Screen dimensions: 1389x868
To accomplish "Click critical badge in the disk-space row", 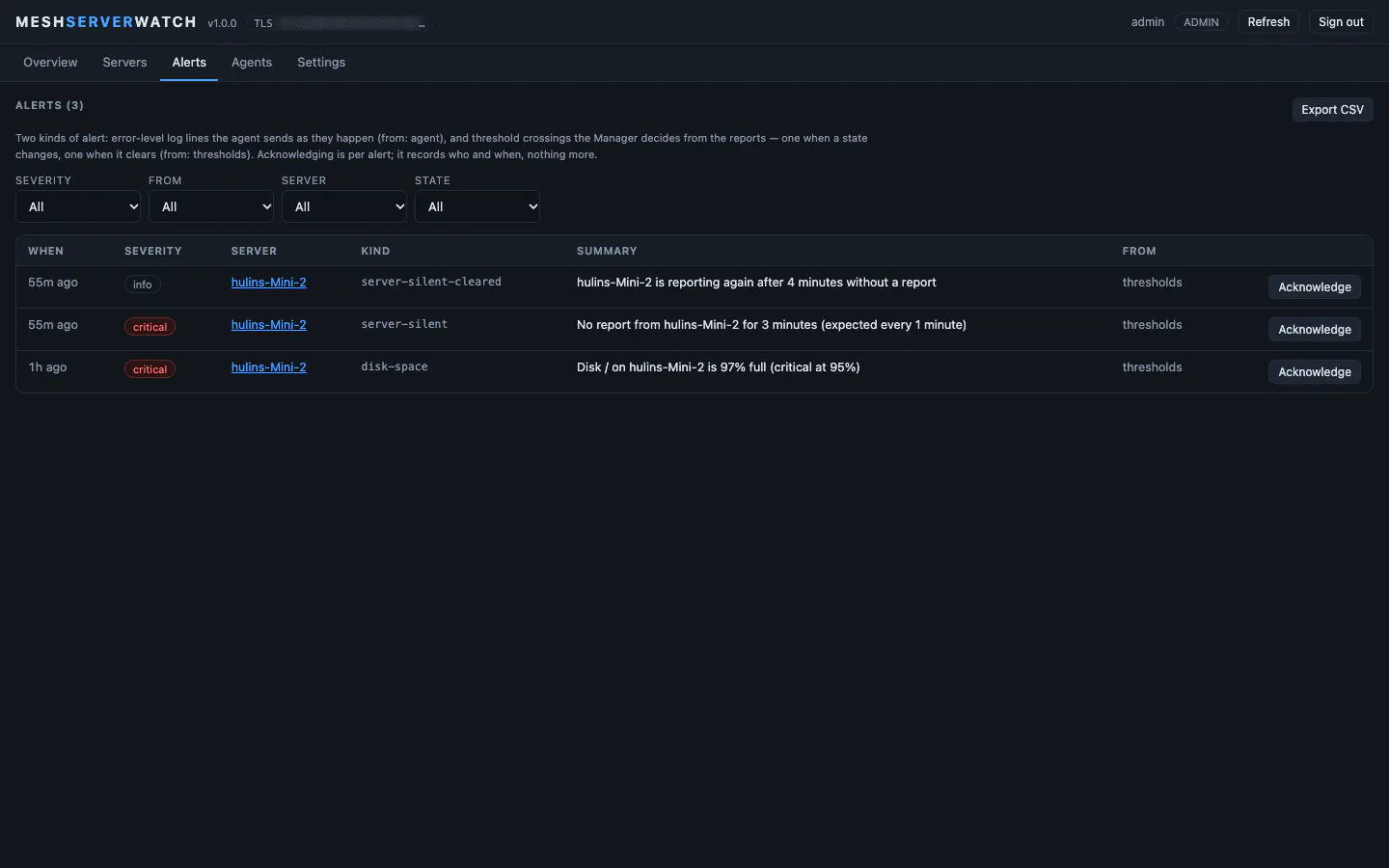I will click(x=150, y=369).
